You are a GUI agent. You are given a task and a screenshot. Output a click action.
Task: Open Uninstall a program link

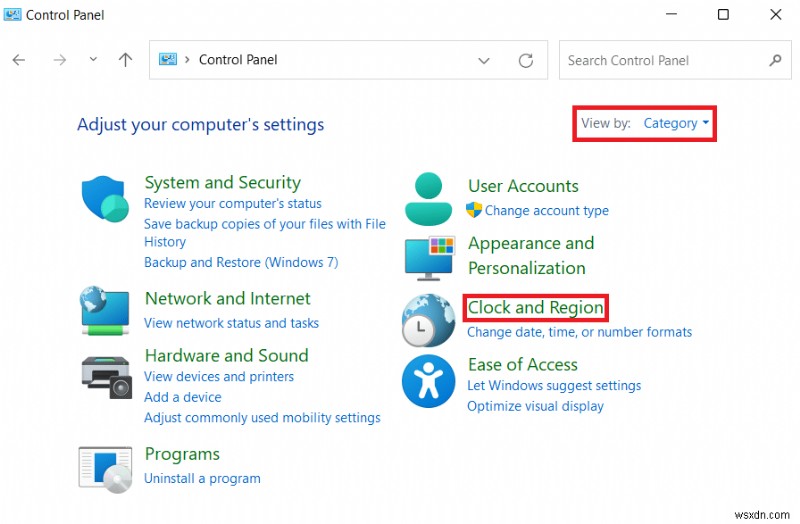202,478
